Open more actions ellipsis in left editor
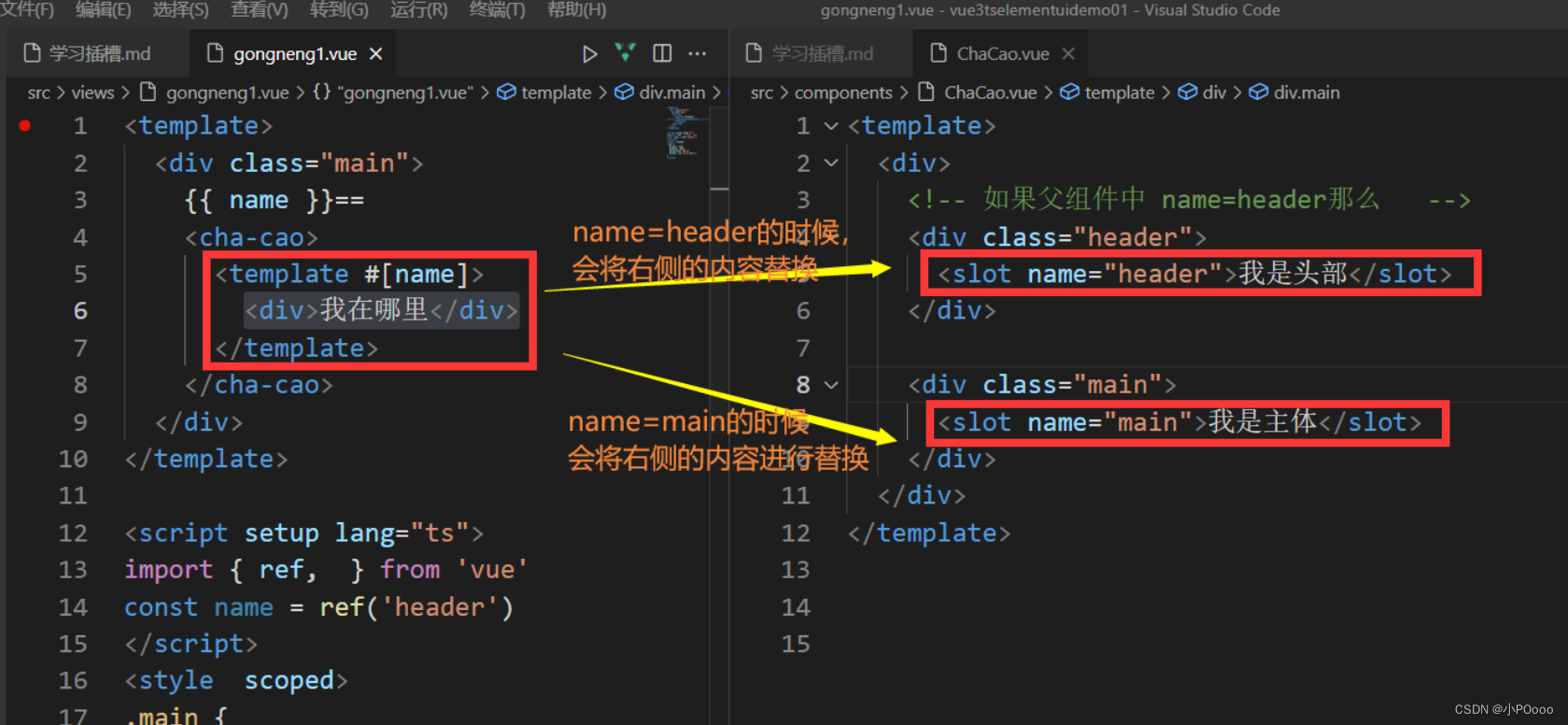Viewport: 1568px width, 725px height. (698, 53)
